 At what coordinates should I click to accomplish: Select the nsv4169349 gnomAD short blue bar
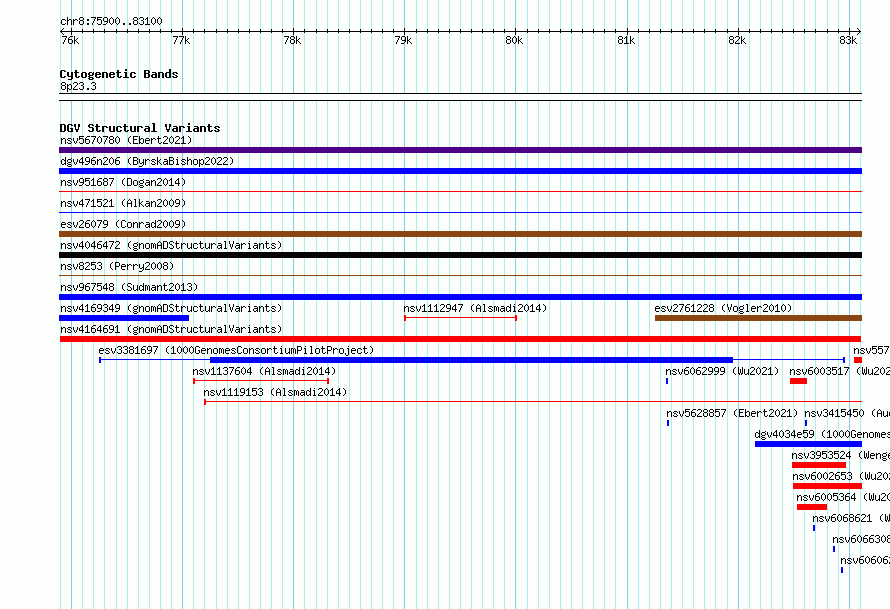click(124, 318)
